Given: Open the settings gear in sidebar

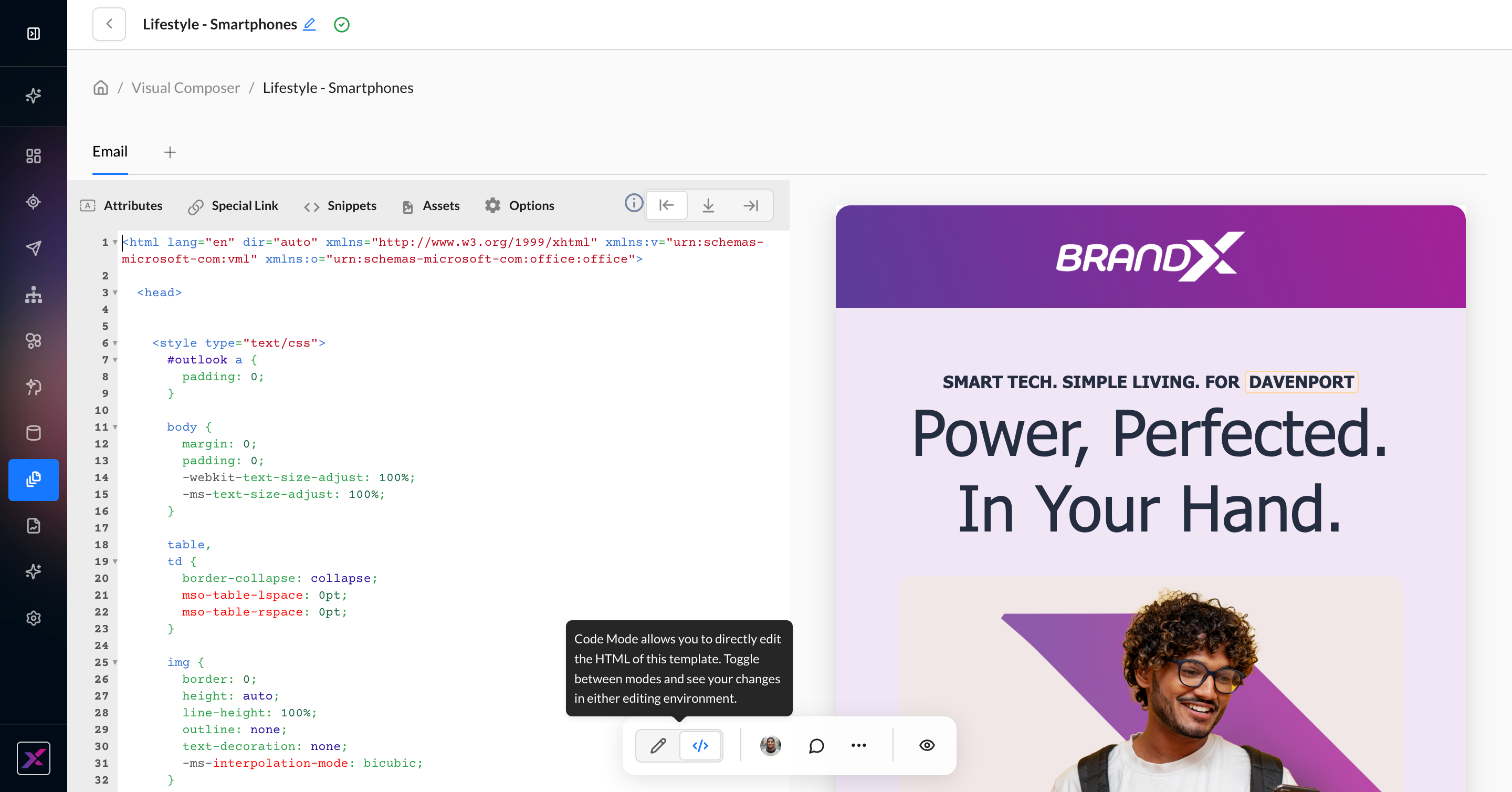Looking at the screenshot, I should click(x=34, y=618).
